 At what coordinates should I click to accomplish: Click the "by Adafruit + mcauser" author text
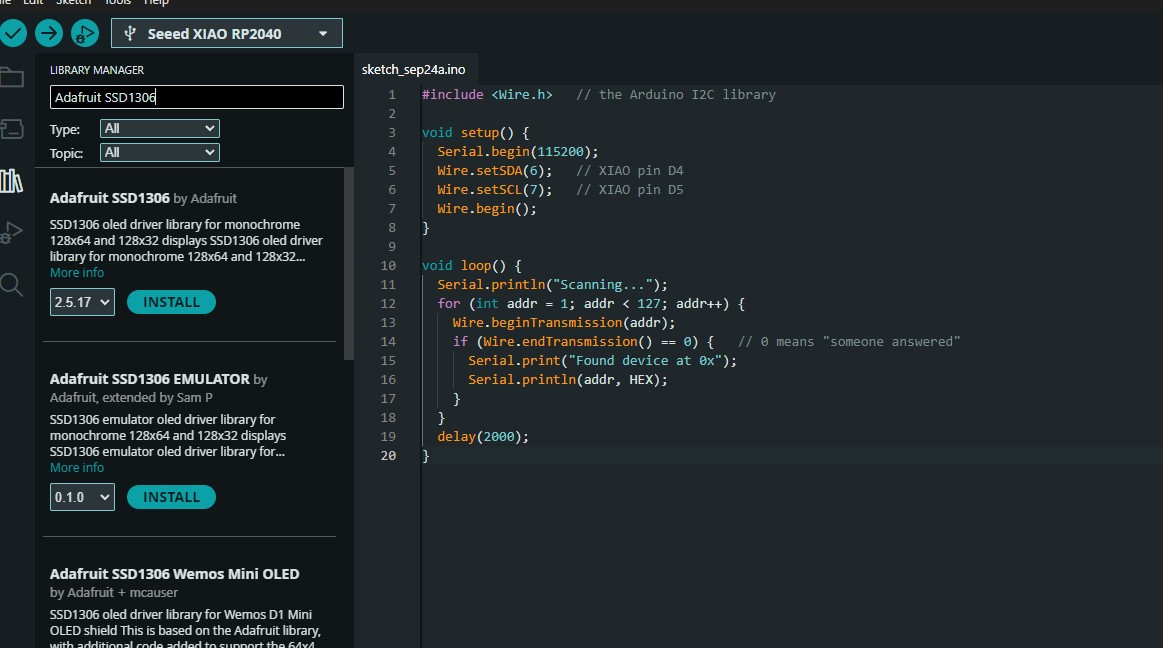click(114, 592)
